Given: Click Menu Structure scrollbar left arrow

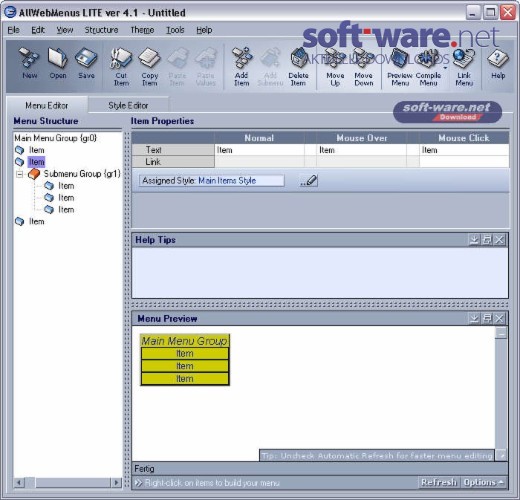Looking at the screenshot, I should (19, 482).
